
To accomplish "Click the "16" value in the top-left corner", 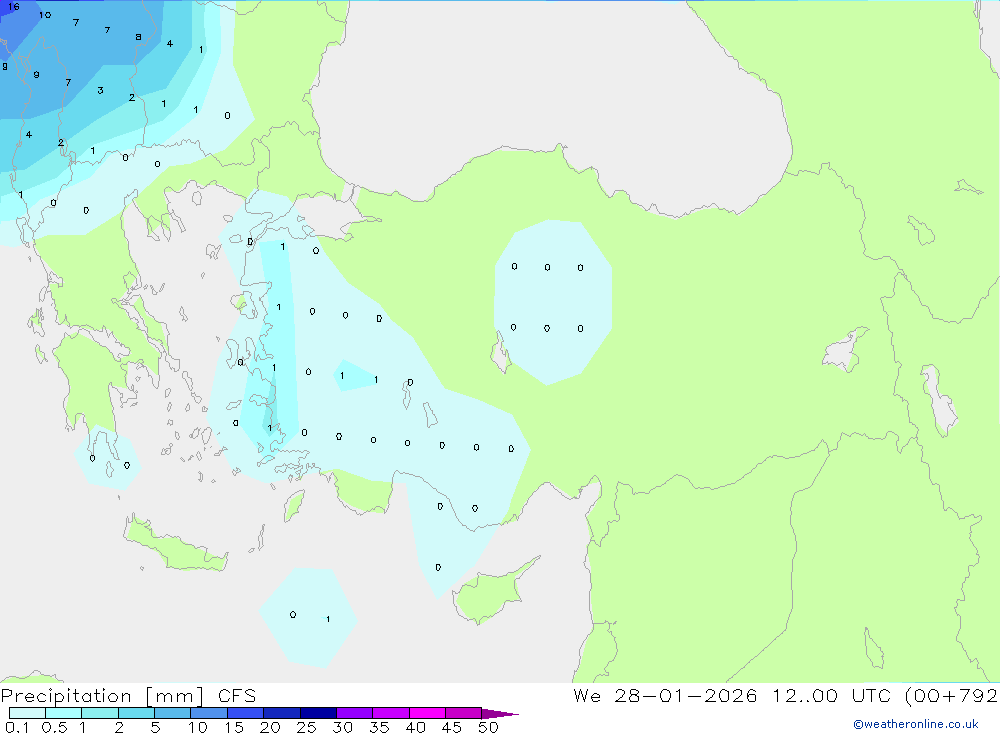I will [x=13, y=7].
